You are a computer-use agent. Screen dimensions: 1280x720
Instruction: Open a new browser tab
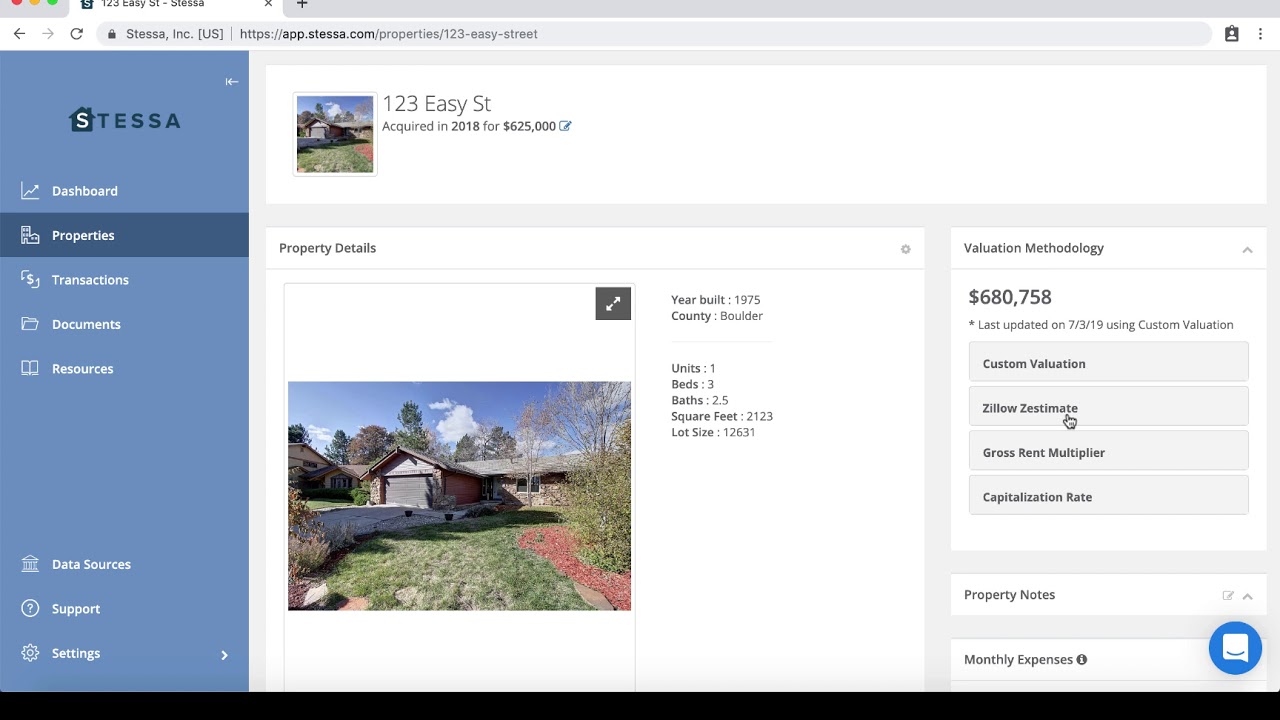tap(302, 4)
